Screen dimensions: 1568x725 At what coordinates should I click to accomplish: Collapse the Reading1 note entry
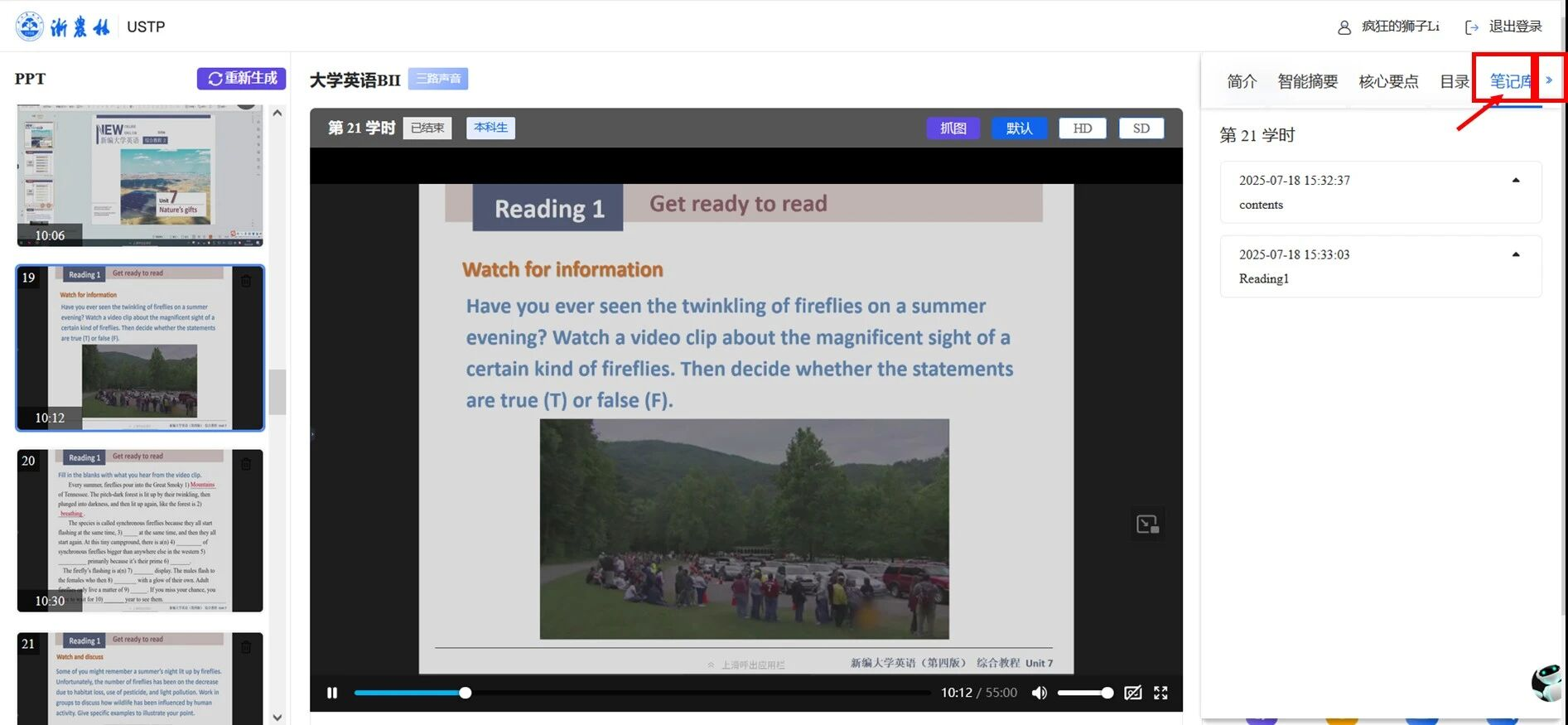1516,254
